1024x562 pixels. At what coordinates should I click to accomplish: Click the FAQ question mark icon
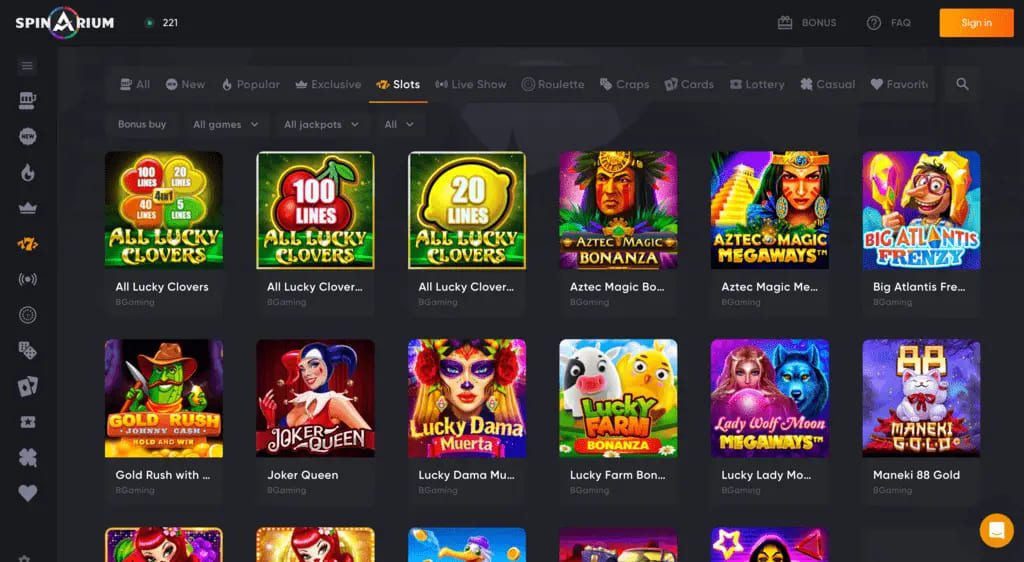[874, 23]
